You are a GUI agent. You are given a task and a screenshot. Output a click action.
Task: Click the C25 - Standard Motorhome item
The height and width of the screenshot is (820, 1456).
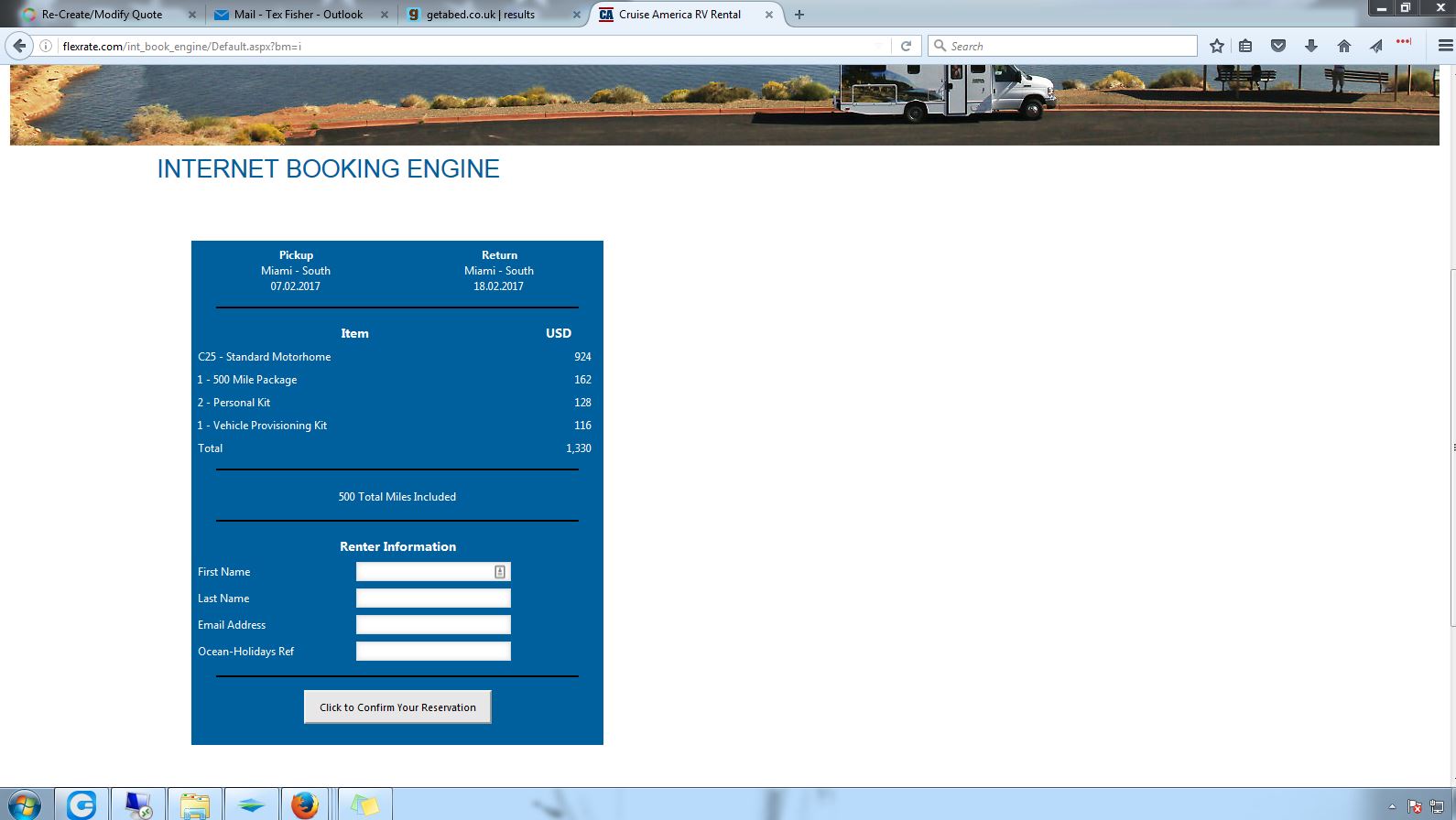click(x=265, y=357)
